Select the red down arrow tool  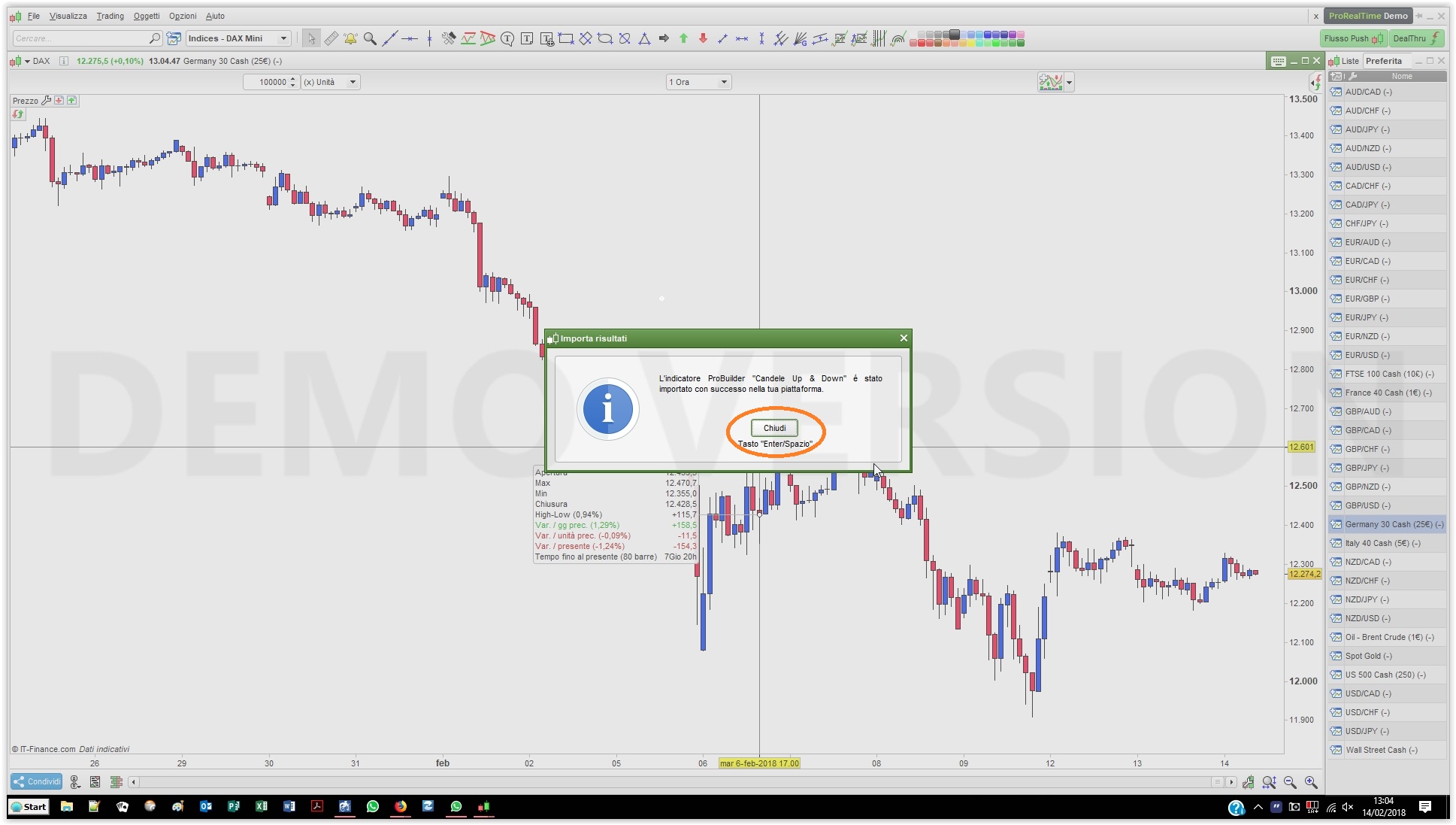[x=703, y=38]
